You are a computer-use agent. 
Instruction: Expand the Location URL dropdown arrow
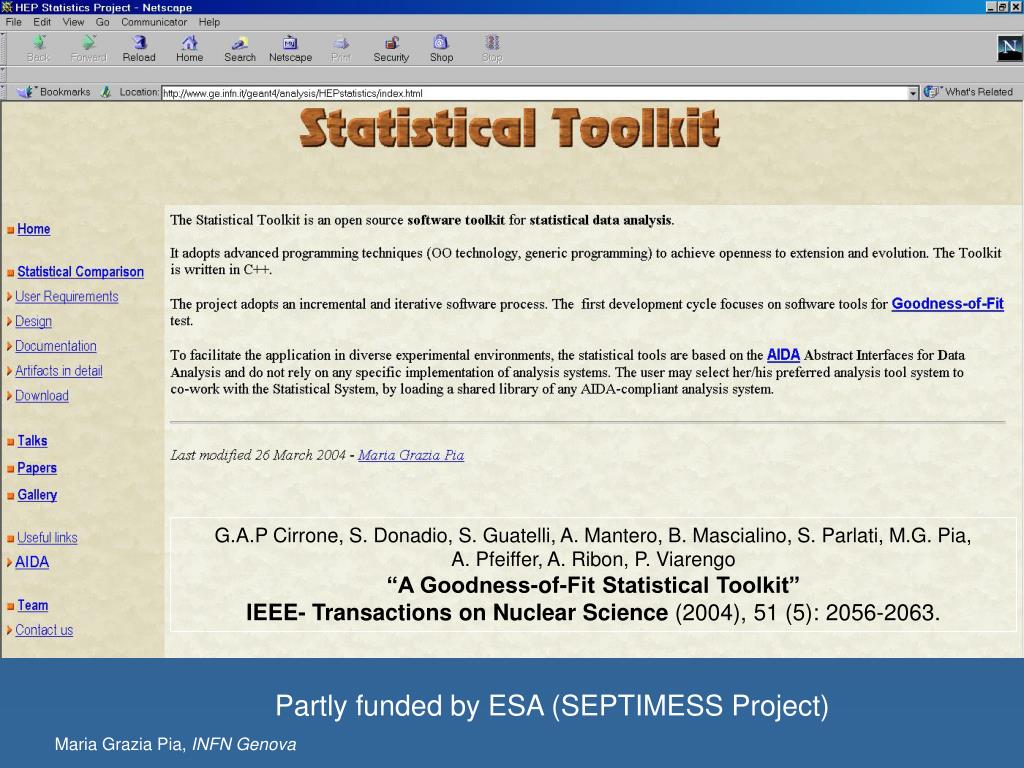(913, 93)
